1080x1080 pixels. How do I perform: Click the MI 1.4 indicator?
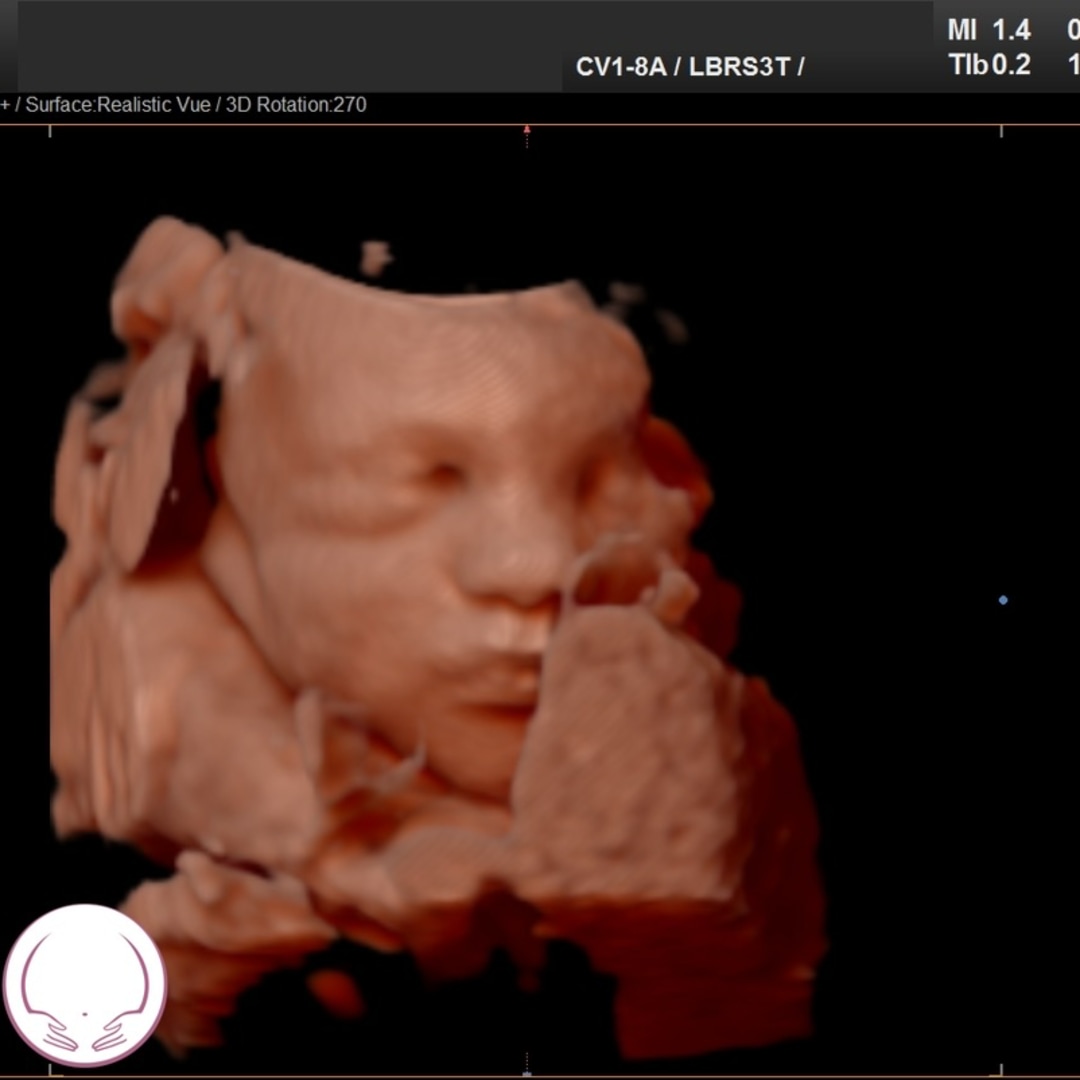(988, 30)
